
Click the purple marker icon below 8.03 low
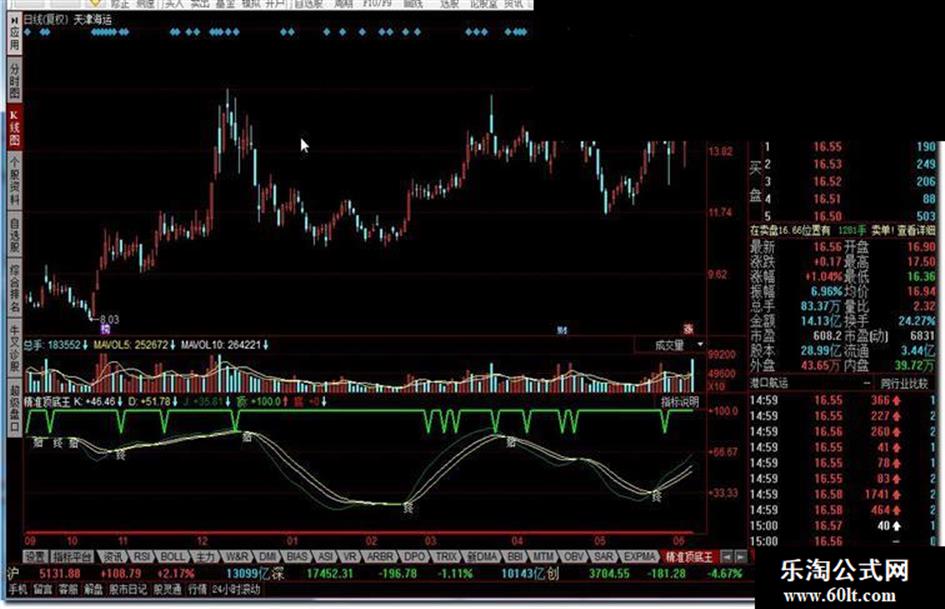click(x=105, y=329)
